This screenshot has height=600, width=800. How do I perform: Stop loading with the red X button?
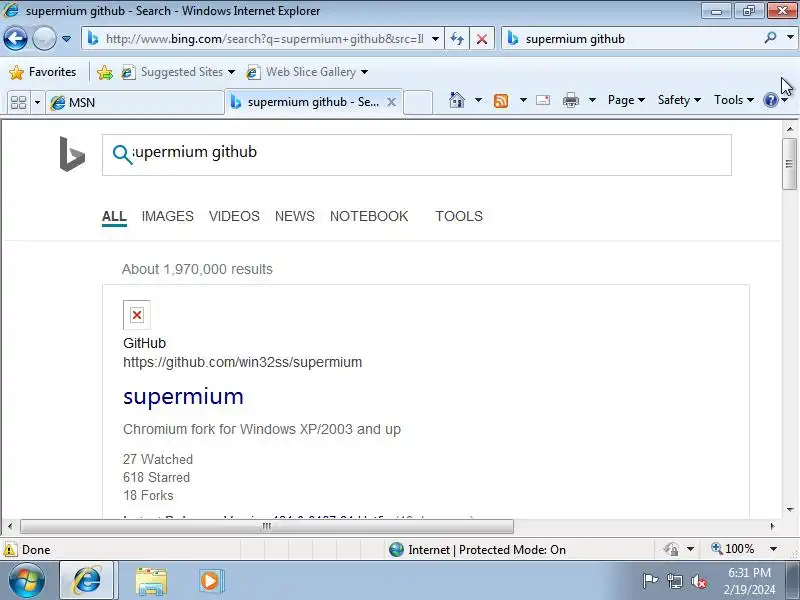coord(482,39)
